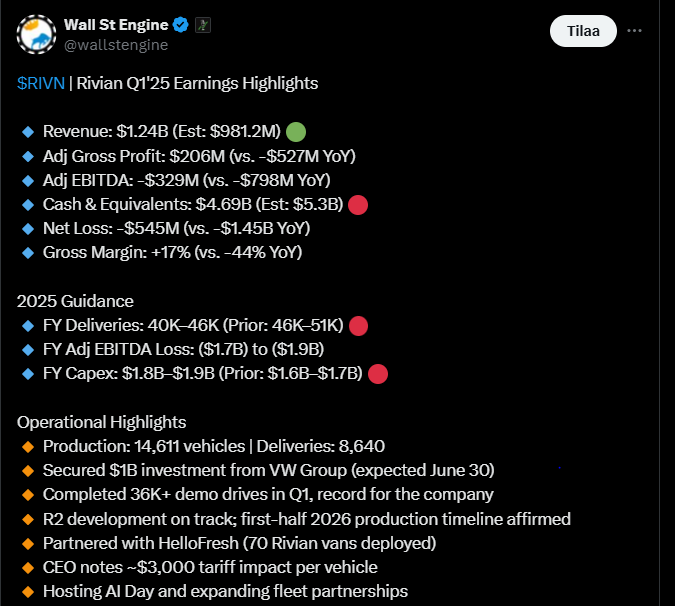
Task: Open the three-dot more options menu
Action: pos(634,31)
